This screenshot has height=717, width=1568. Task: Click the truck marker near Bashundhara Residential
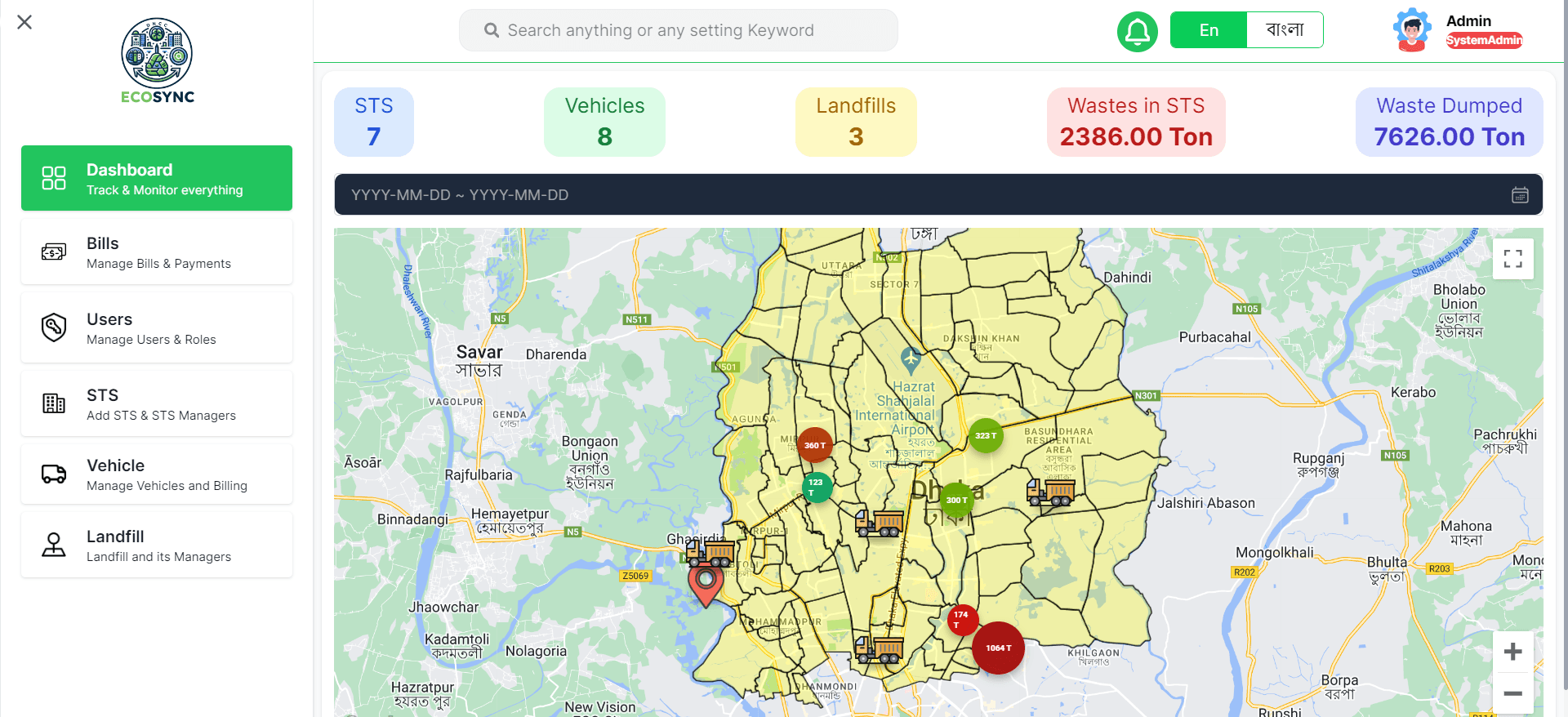coord(1050,492)
